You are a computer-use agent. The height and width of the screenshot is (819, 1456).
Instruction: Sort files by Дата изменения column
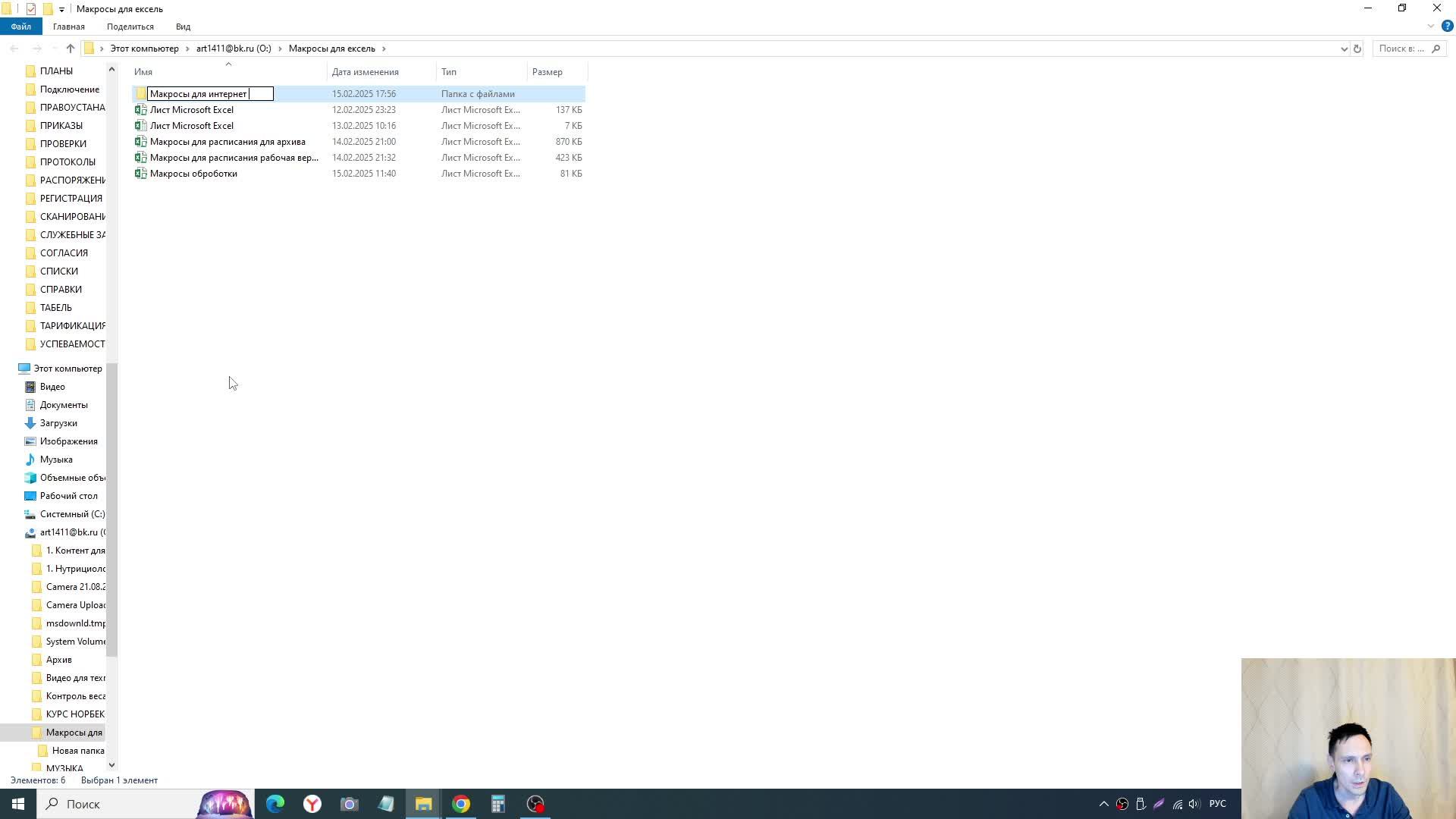click(x=365, y=72)
